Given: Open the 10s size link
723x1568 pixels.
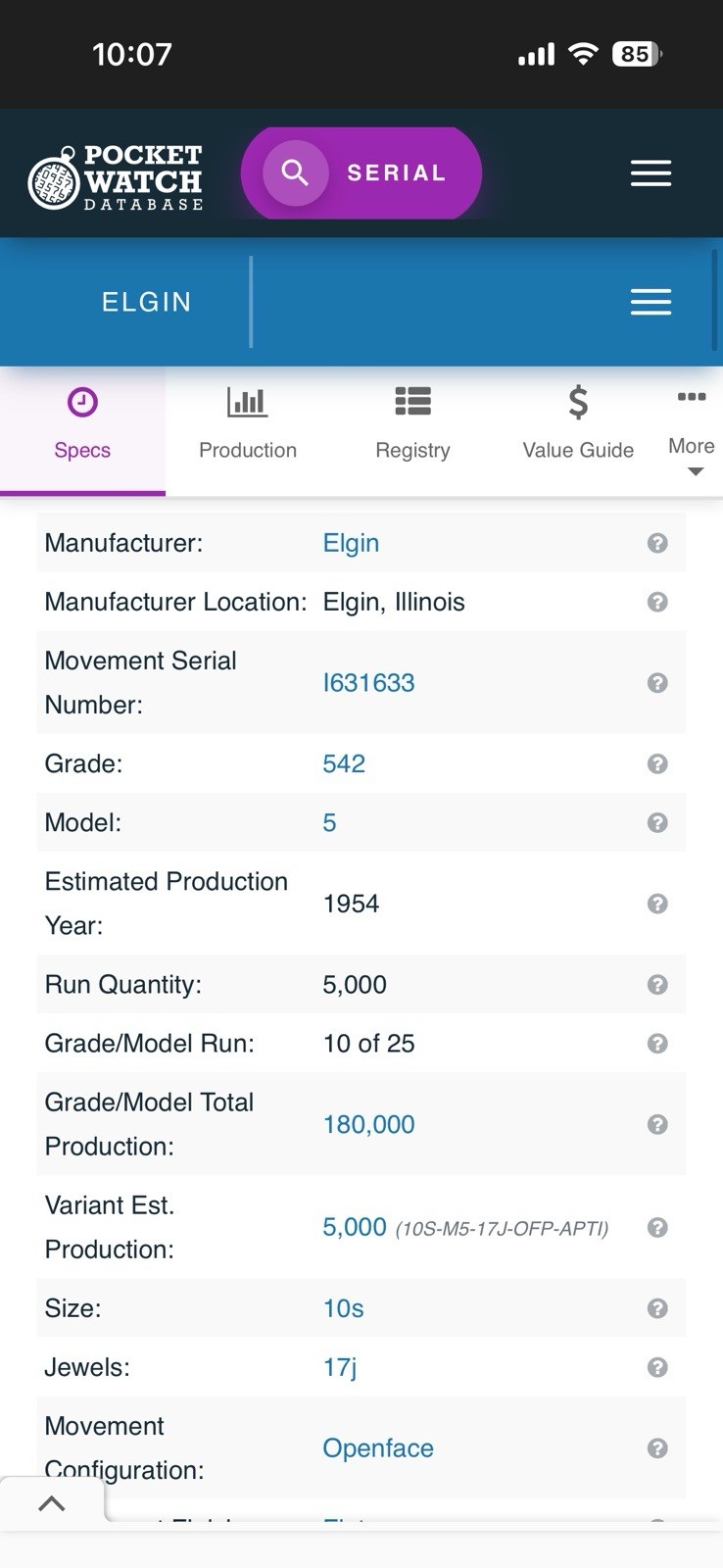Looking at the screenshot, I should click(343, 1308).
